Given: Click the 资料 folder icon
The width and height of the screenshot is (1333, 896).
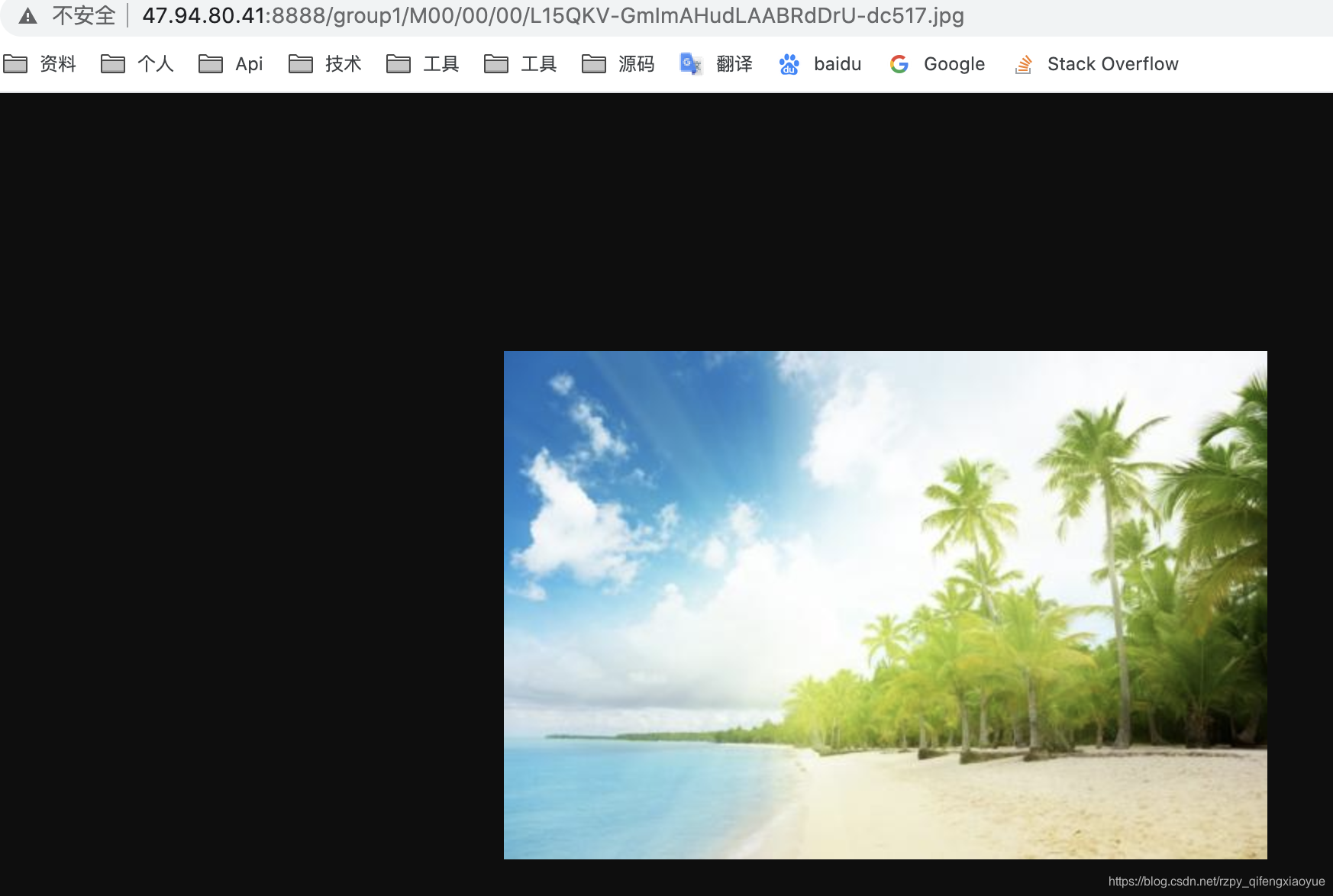Looking at the screenshot, I should [16, 64].
